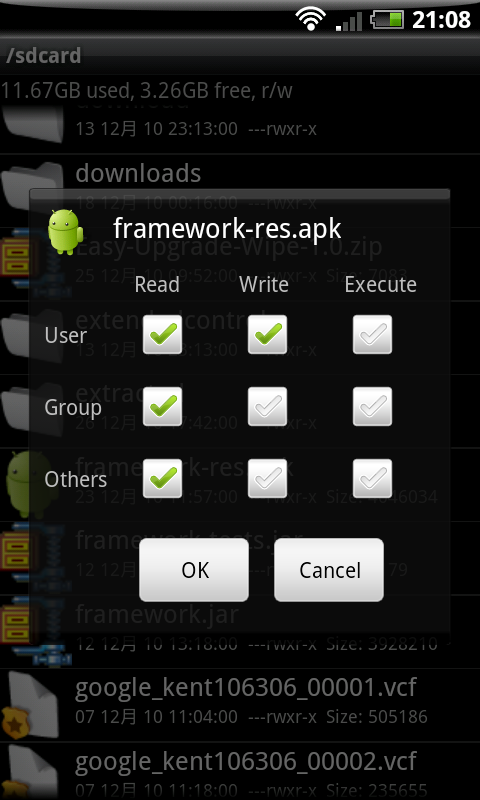
Task: Enable Others Write permission
Action: 267,479
